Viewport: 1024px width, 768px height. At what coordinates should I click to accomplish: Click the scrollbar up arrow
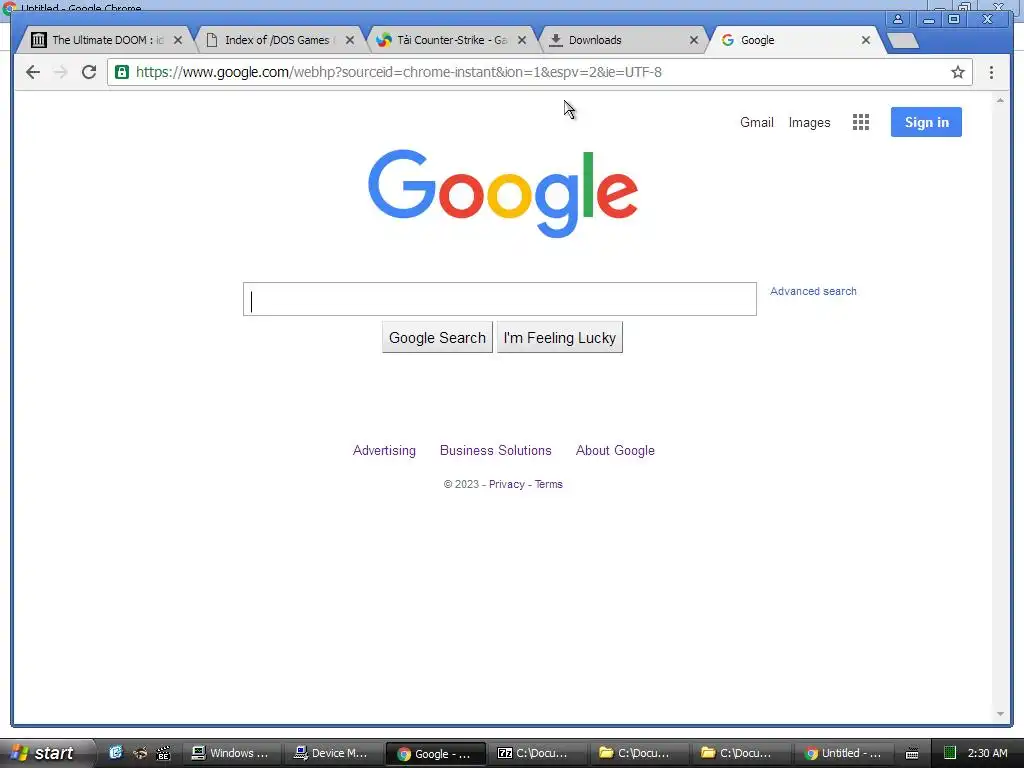[1000, 101]
